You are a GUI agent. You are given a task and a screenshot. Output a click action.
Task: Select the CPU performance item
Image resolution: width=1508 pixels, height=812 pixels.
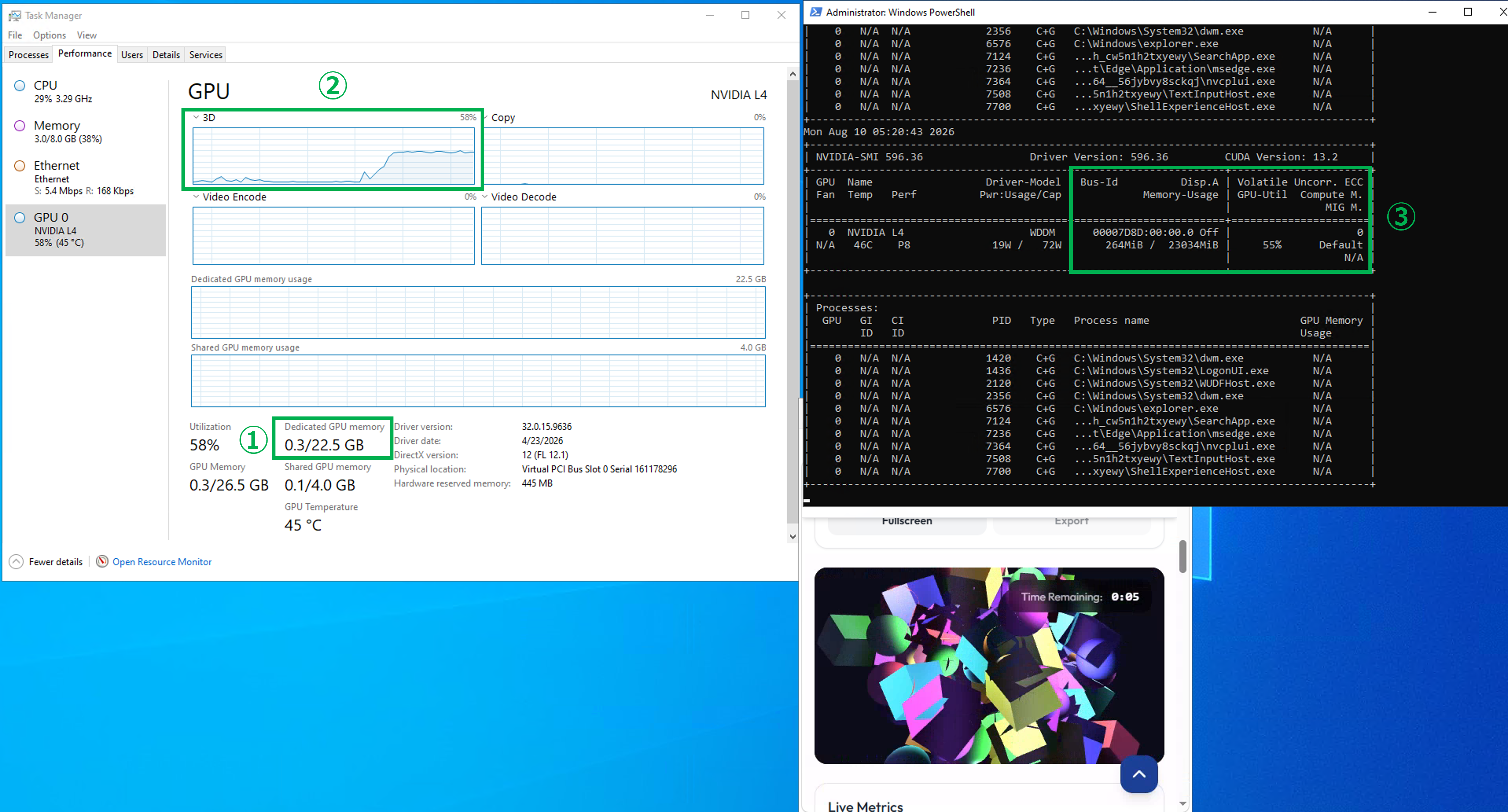(85, 92)
